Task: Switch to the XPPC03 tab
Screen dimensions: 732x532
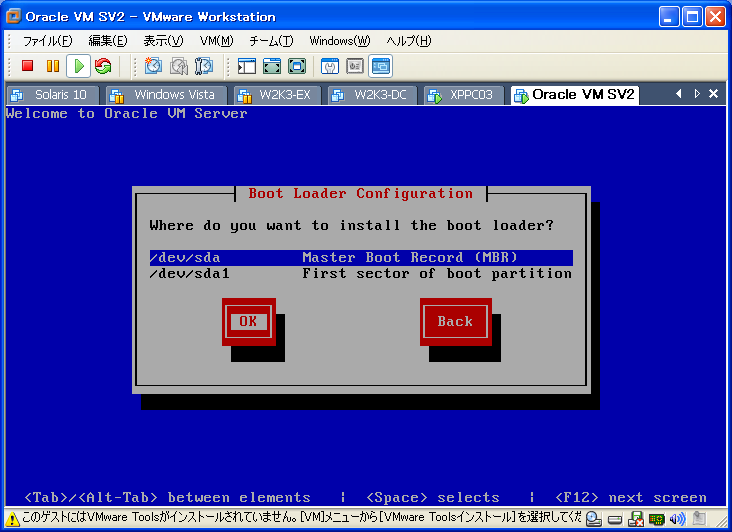Action: [464, 95]
